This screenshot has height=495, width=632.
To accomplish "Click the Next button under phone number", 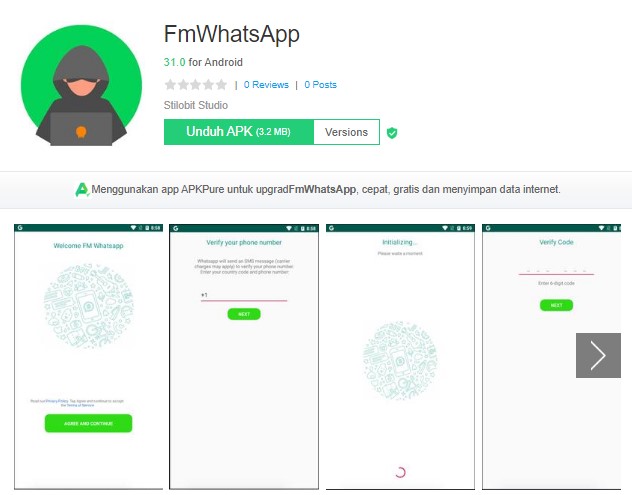I will 244,314.
